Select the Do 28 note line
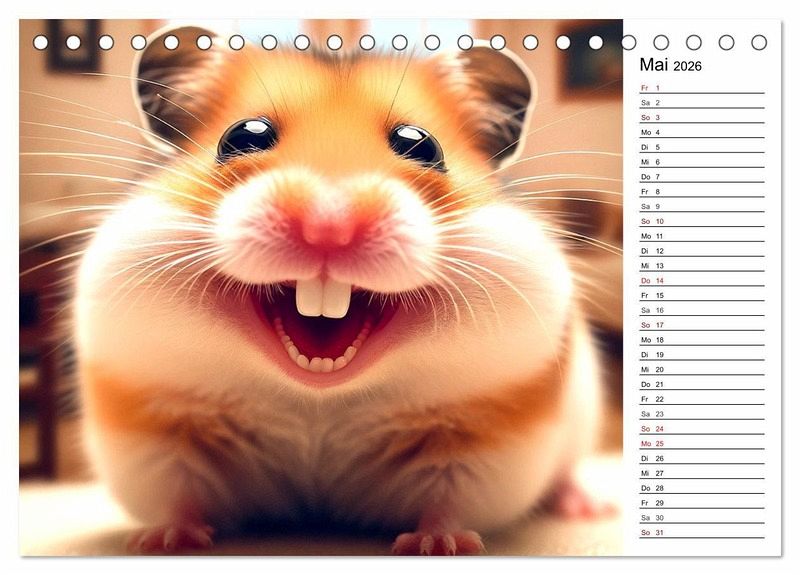The width and height of the screenshot is (800, 575). coord(701,488)
